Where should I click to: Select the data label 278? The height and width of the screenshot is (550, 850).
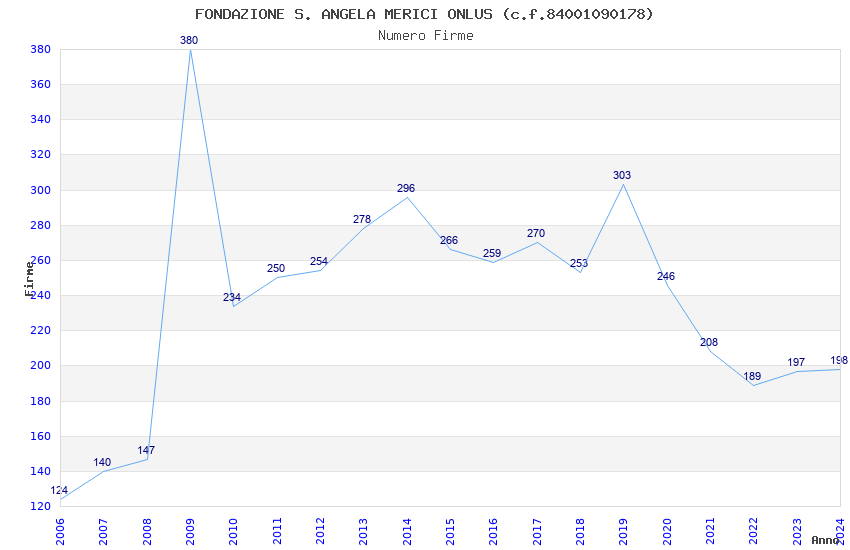pos(362,219)
